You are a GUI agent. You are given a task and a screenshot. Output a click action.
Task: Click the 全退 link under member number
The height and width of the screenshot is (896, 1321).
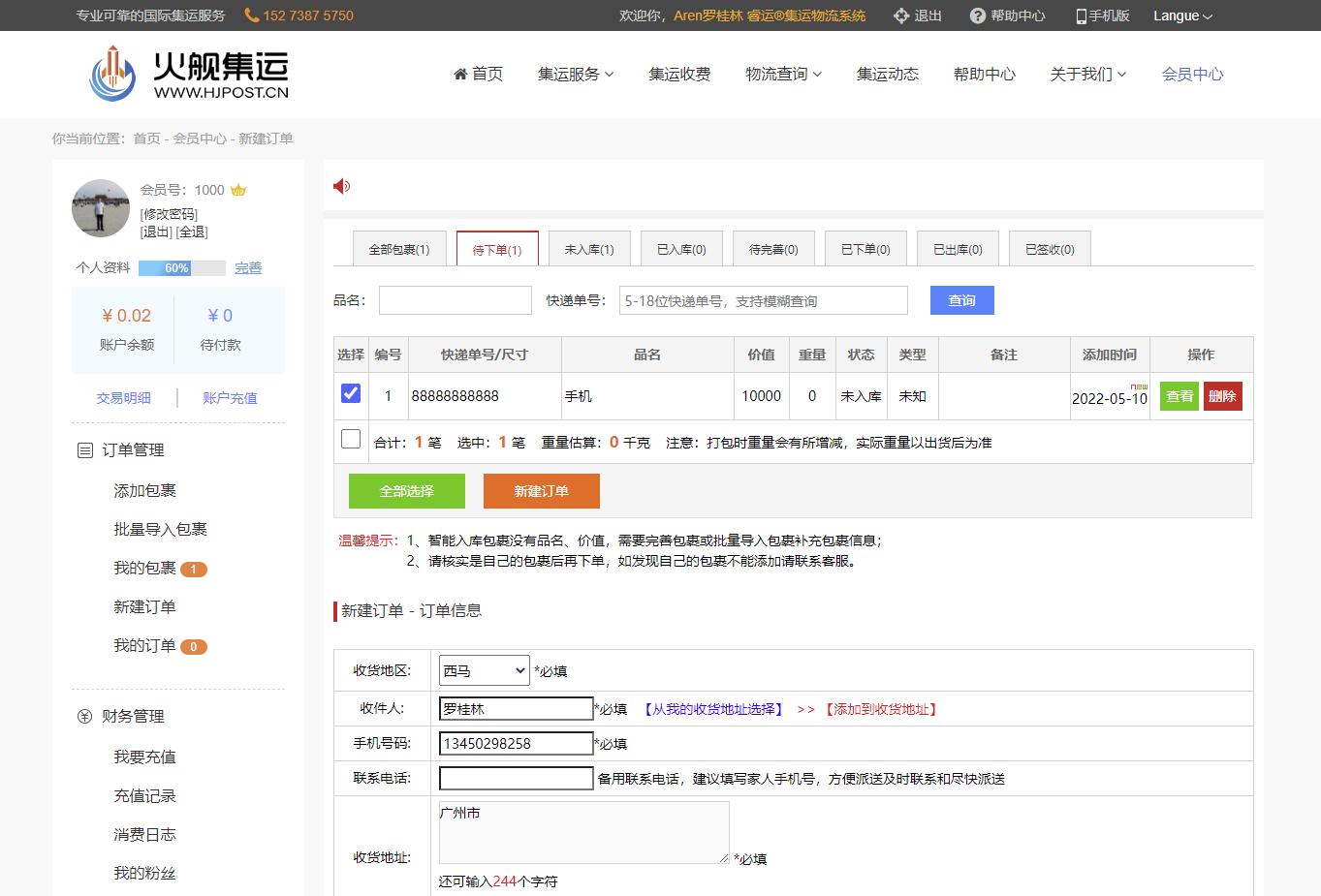click(x=192, y=232)
